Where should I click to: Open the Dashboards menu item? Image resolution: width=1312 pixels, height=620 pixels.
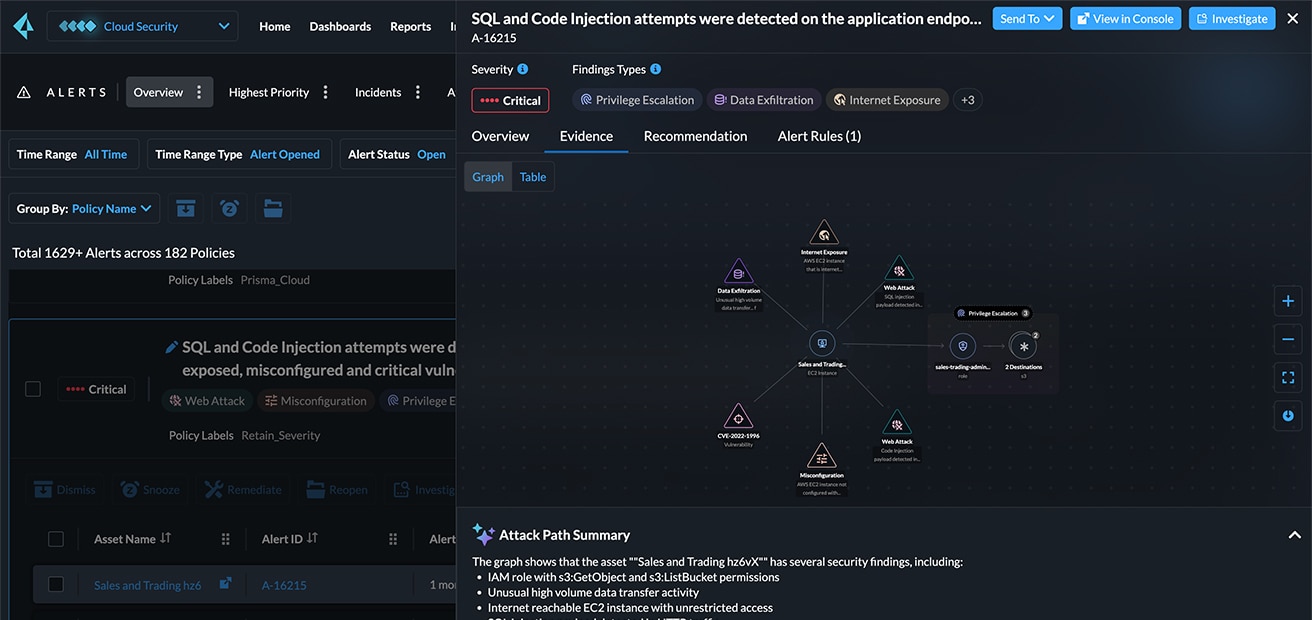340,26
